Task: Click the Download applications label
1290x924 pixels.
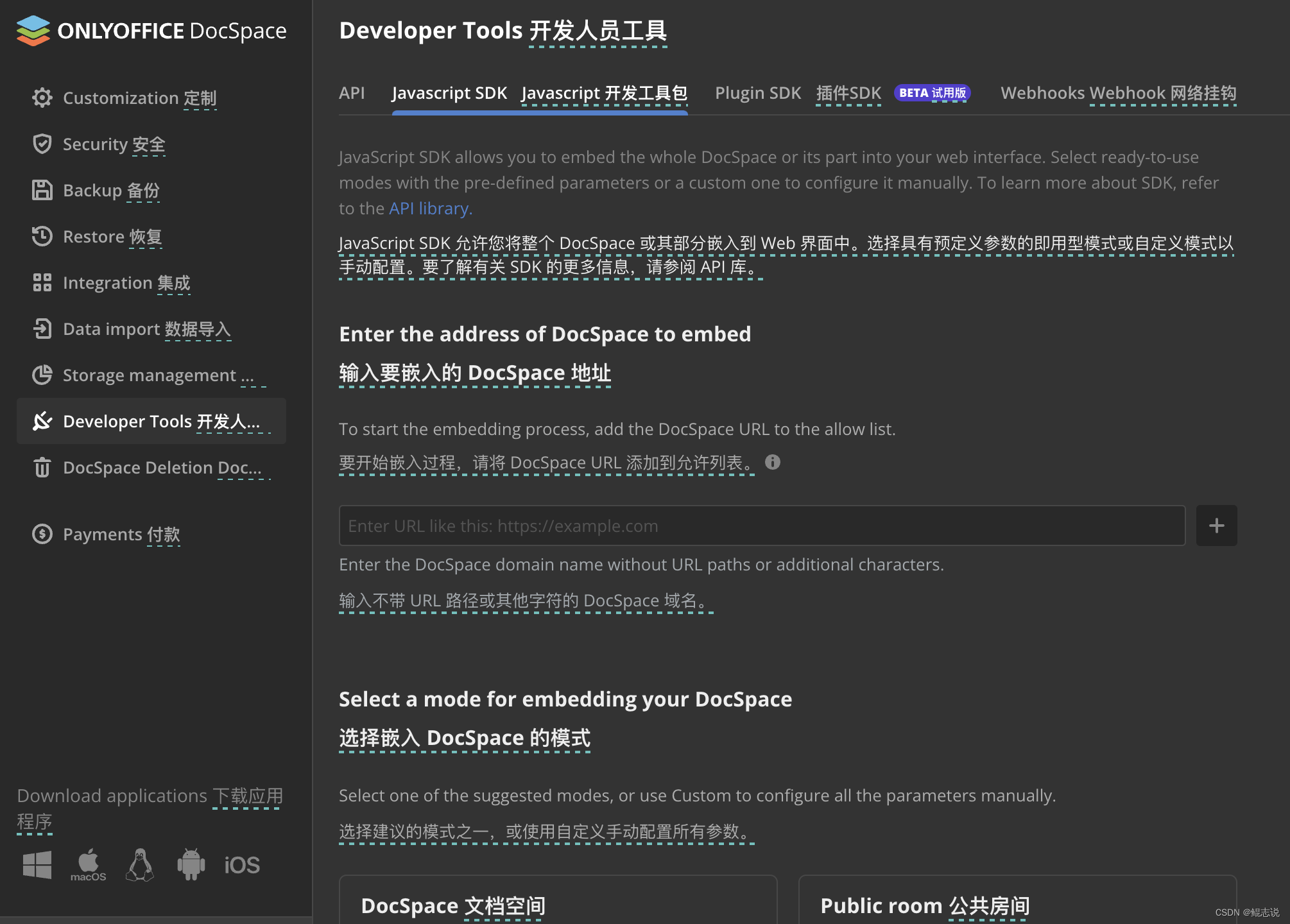Action: (x=150, y=809)
